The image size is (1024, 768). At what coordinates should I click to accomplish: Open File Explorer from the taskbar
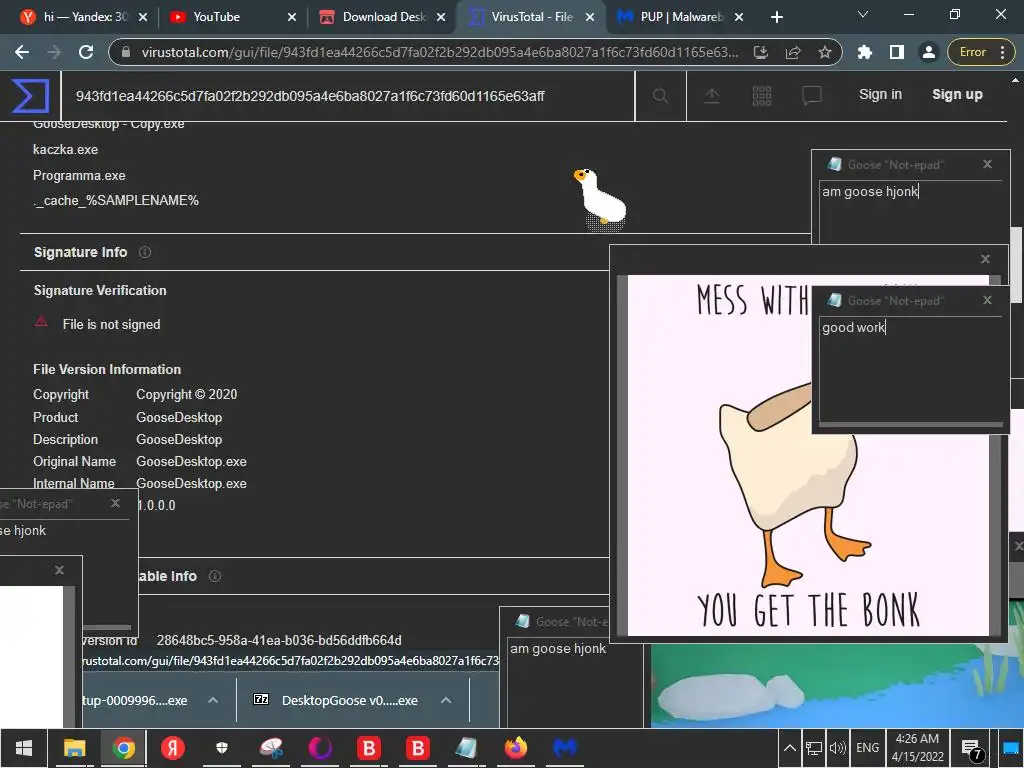(74, 747)
